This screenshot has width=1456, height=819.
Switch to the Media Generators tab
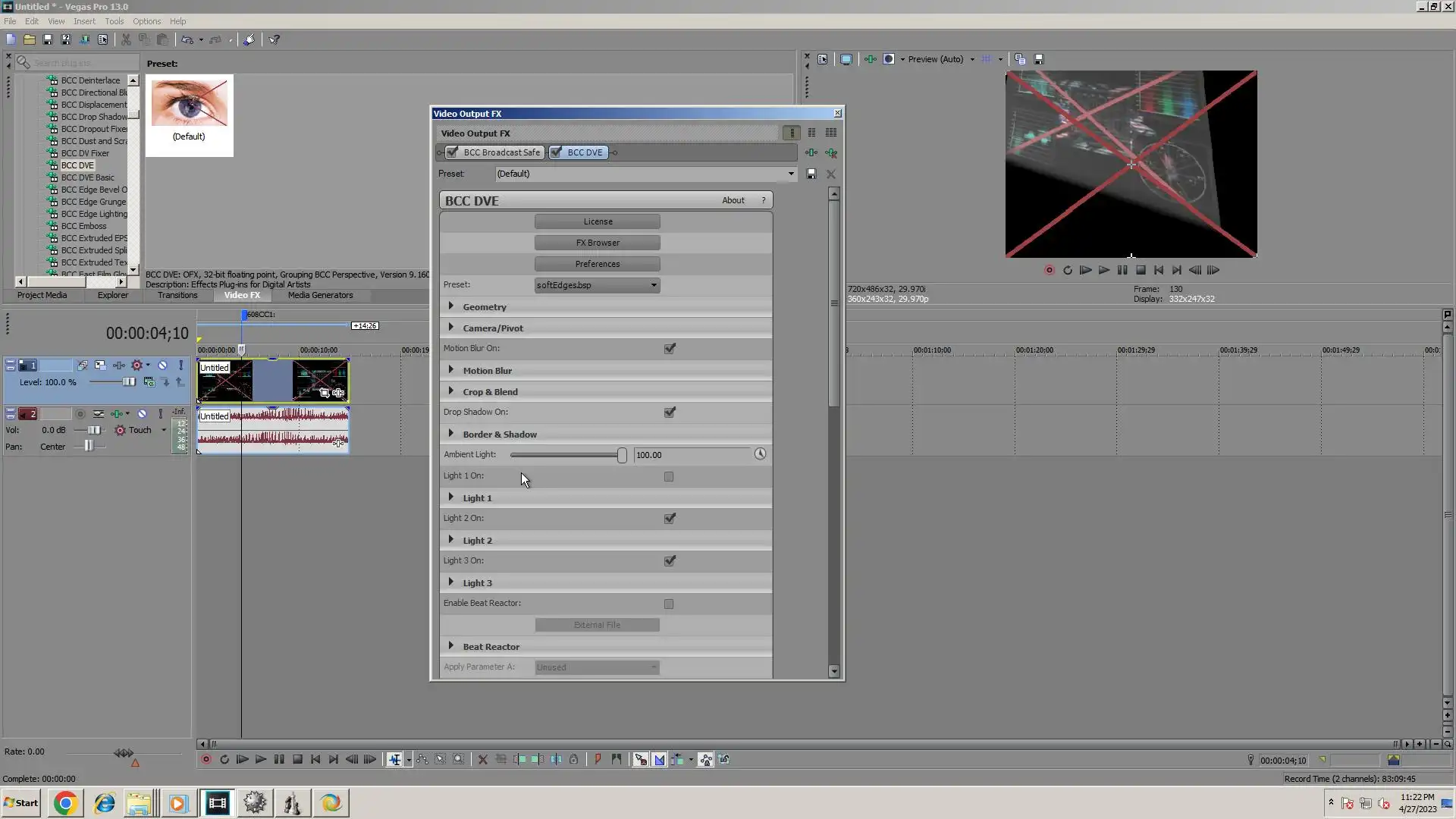pyautogui.click(x=320, y=296)
